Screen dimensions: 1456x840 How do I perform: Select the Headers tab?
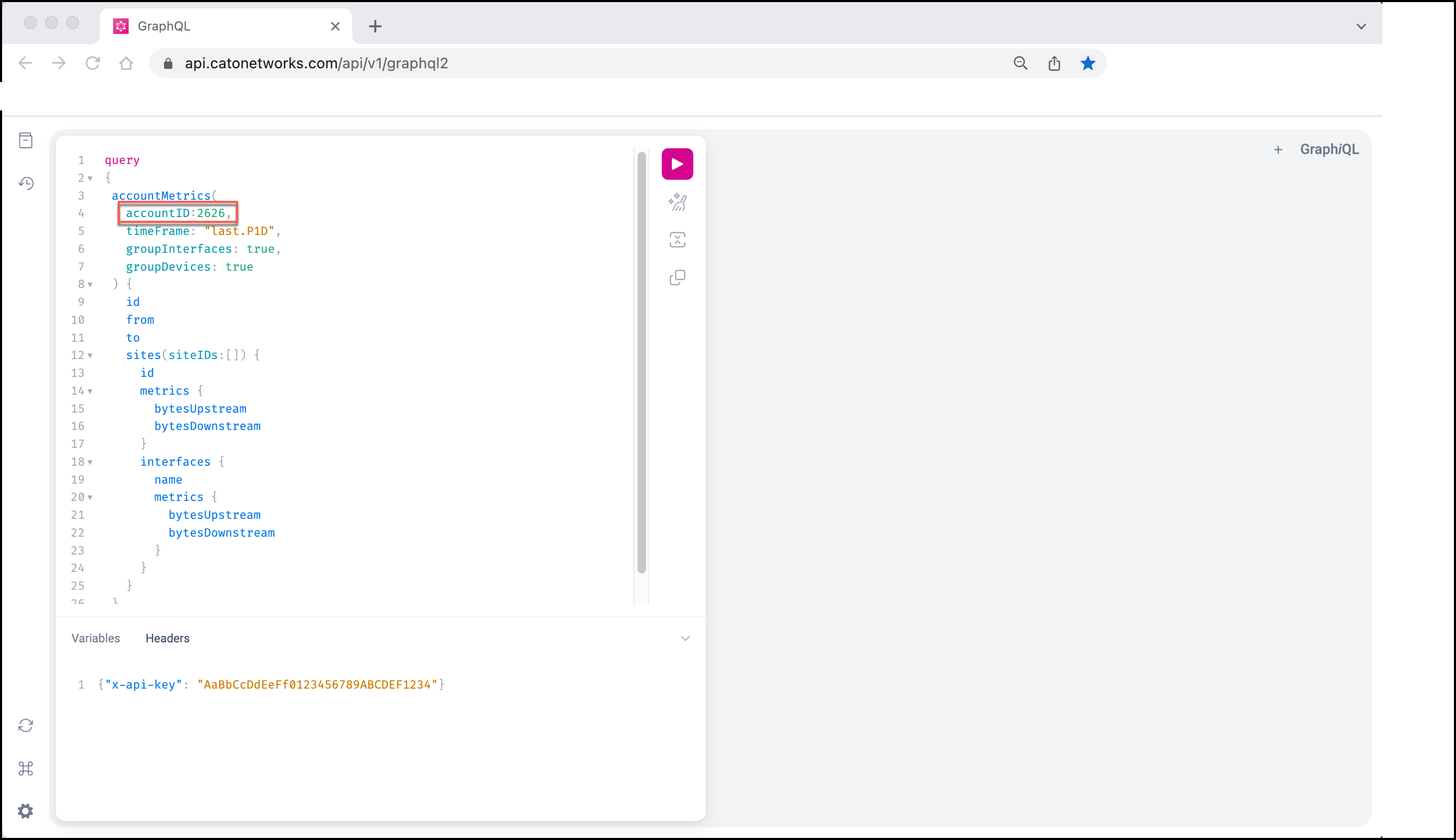point(167,638)
